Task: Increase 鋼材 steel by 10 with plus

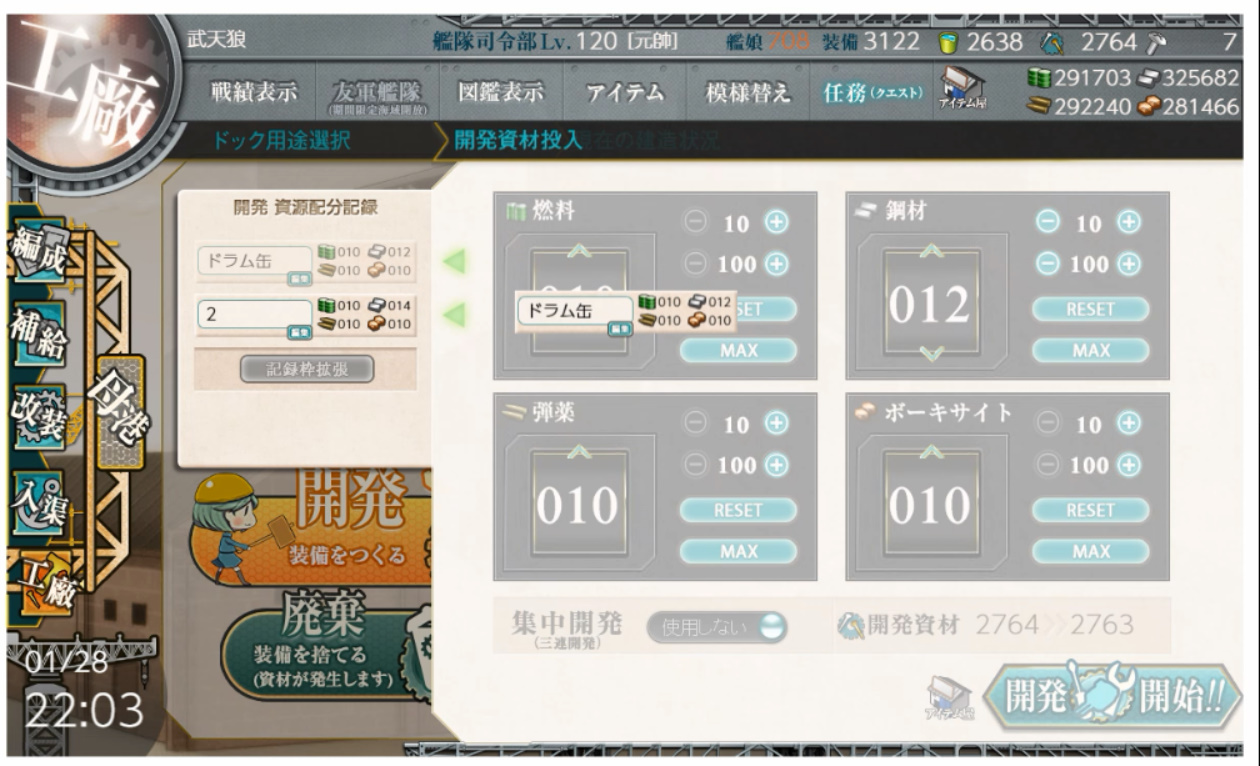Action: (1129, 222)
